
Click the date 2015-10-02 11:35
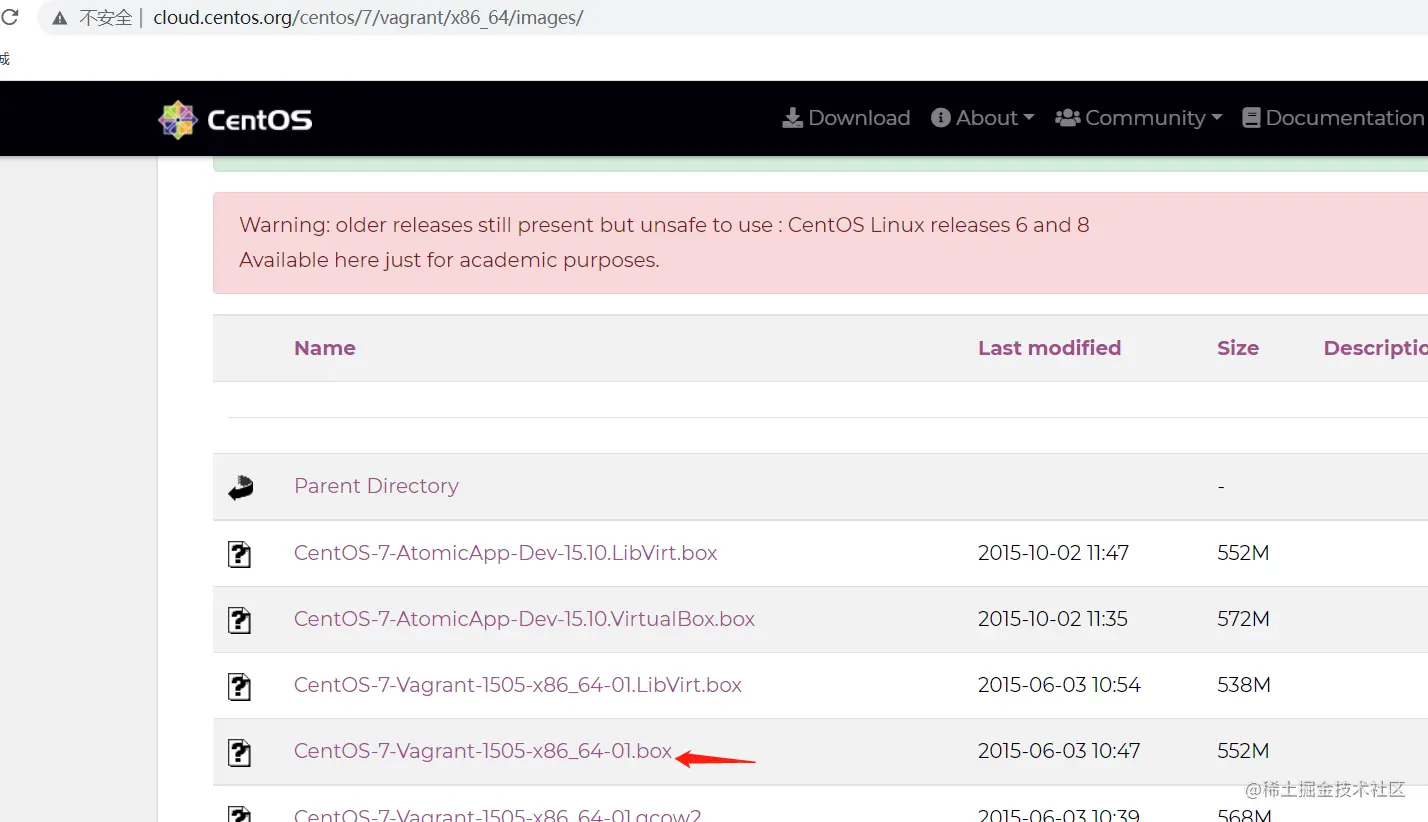[1052, 619]
